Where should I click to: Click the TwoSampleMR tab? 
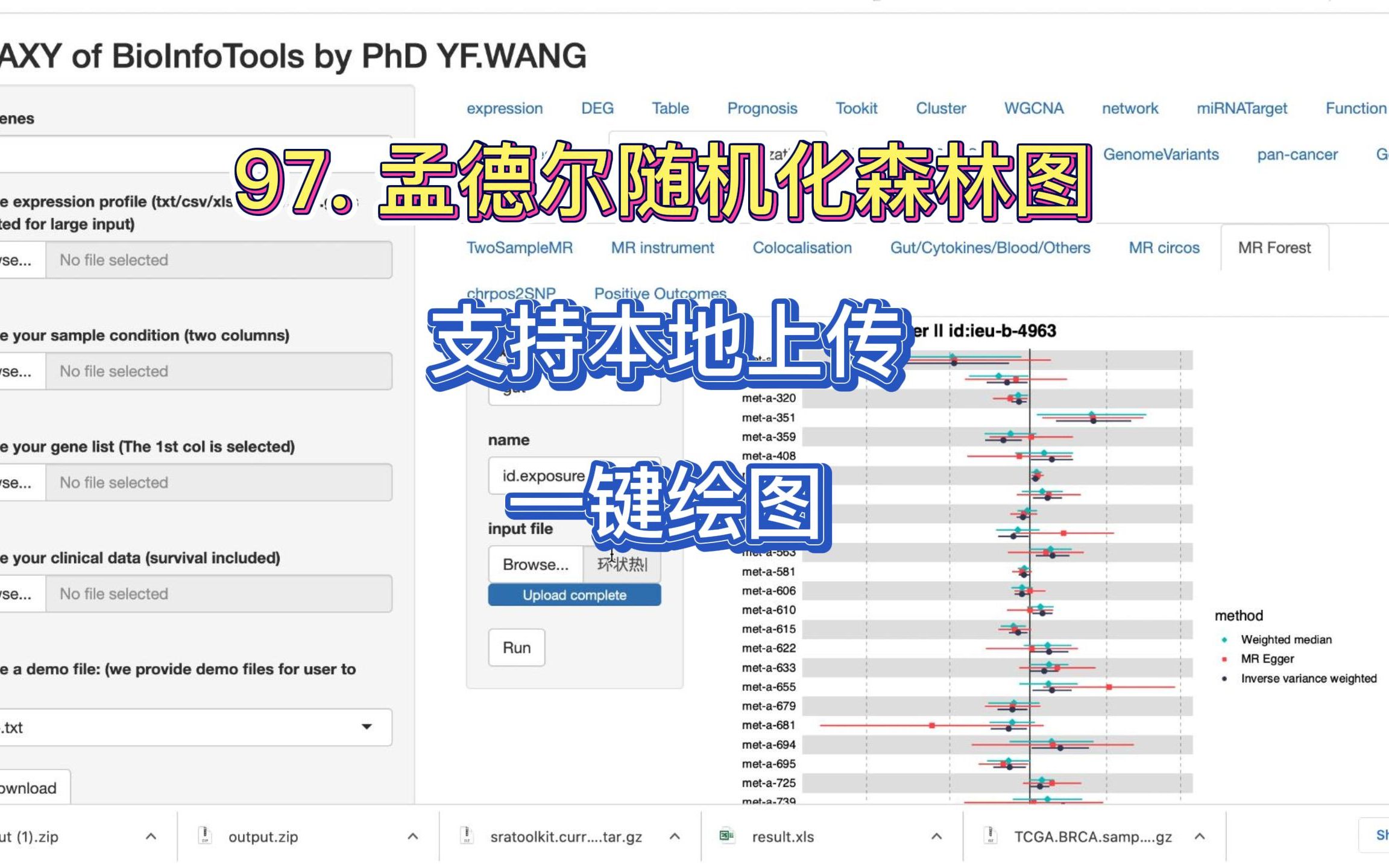(520, 247)
